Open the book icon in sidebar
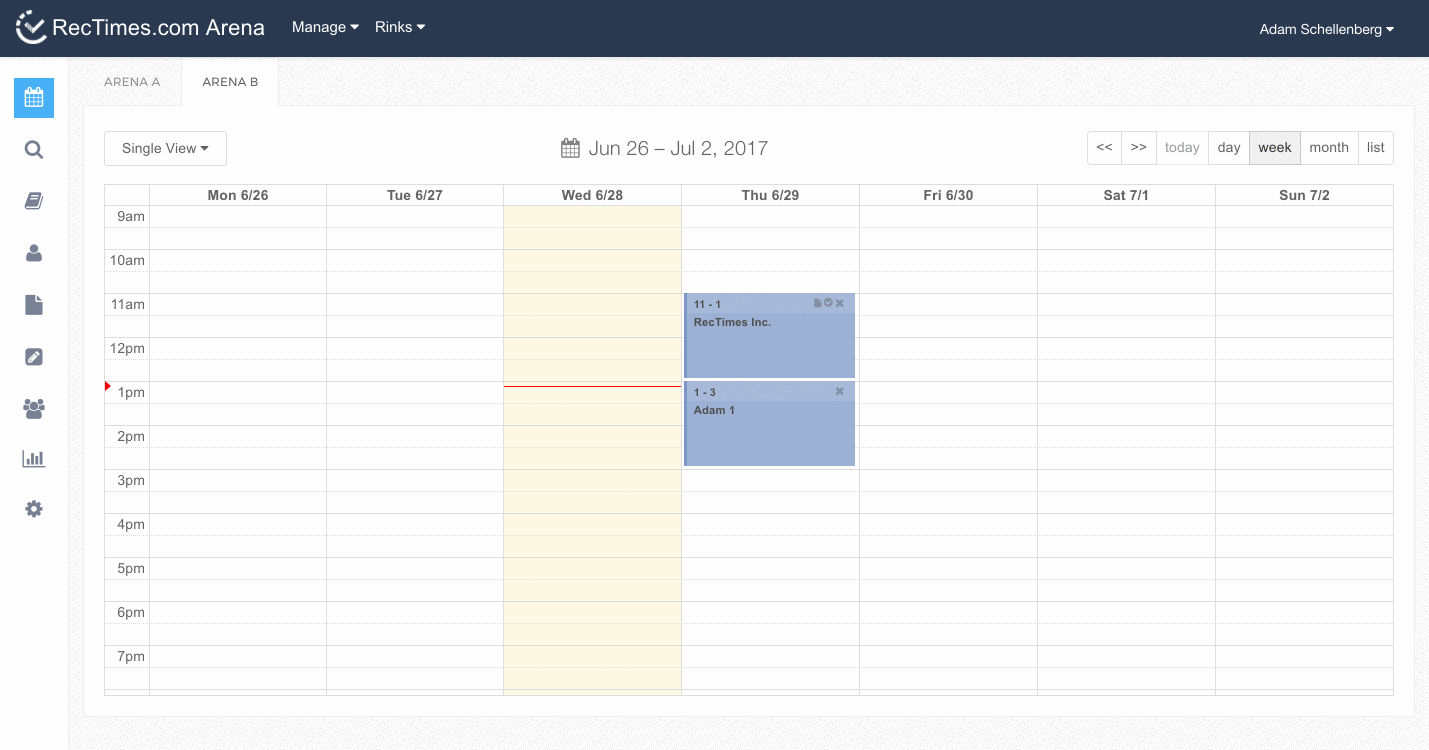 coord(34,202)
